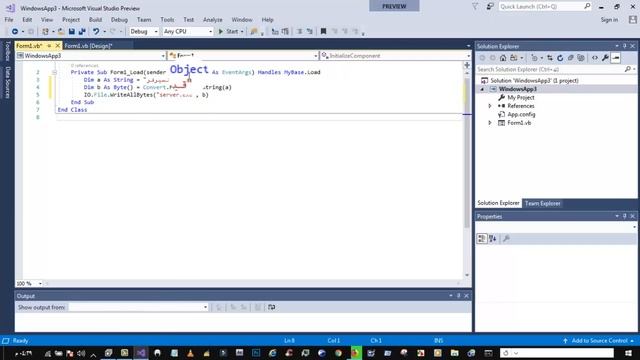Click the notifications filter flag icon
Screen dimensions: 640x360
tap(475, 7)
